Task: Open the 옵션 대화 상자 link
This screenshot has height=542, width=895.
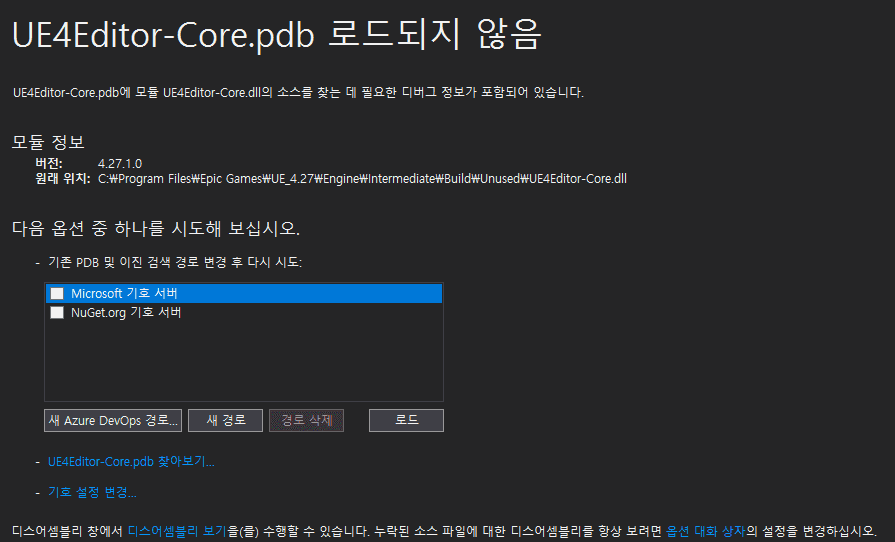Action: (705, 531)
